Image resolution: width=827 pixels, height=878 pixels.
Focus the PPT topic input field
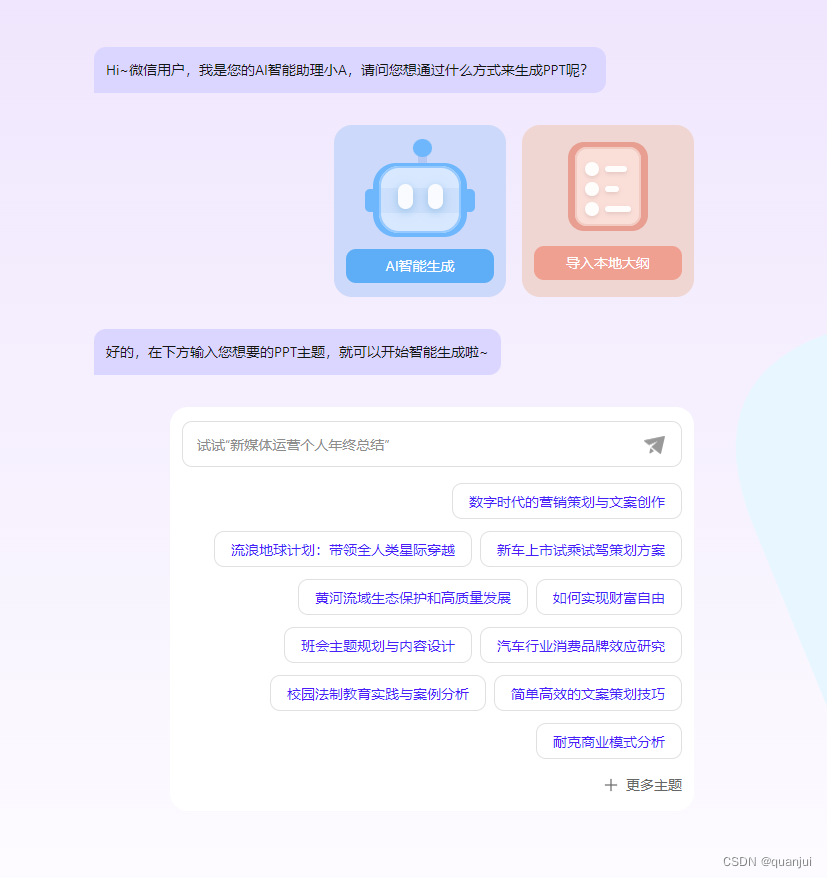coord(432,444)
